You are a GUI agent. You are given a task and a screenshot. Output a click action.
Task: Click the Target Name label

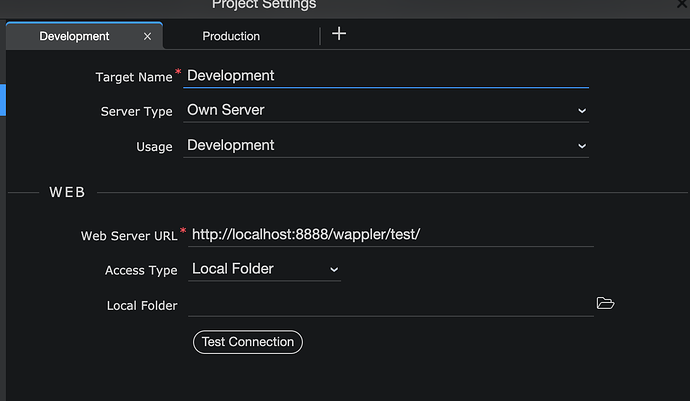coord(134,77)
